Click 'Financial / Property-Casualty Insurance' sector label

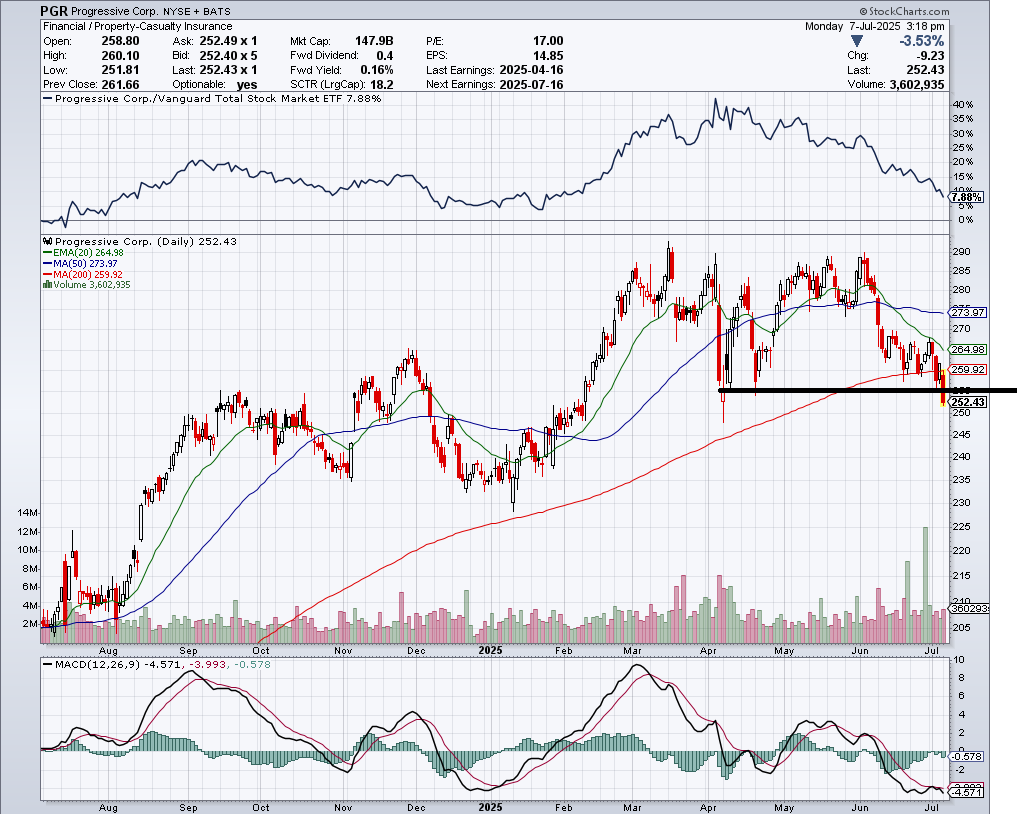click(x=138, y=27)
